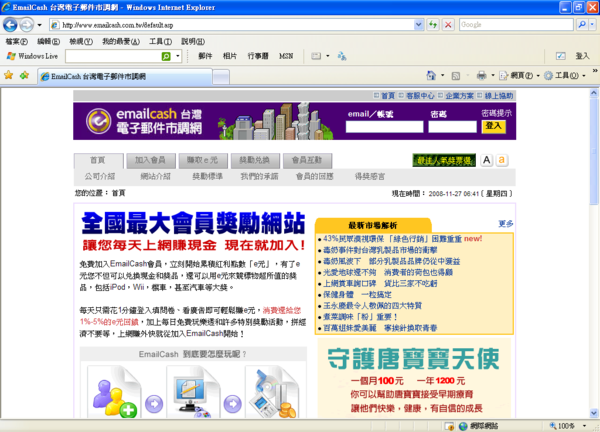Click the 更多 link beside market analysis
Viewport: 600px width, 432px height.
[x=505, y=223]
